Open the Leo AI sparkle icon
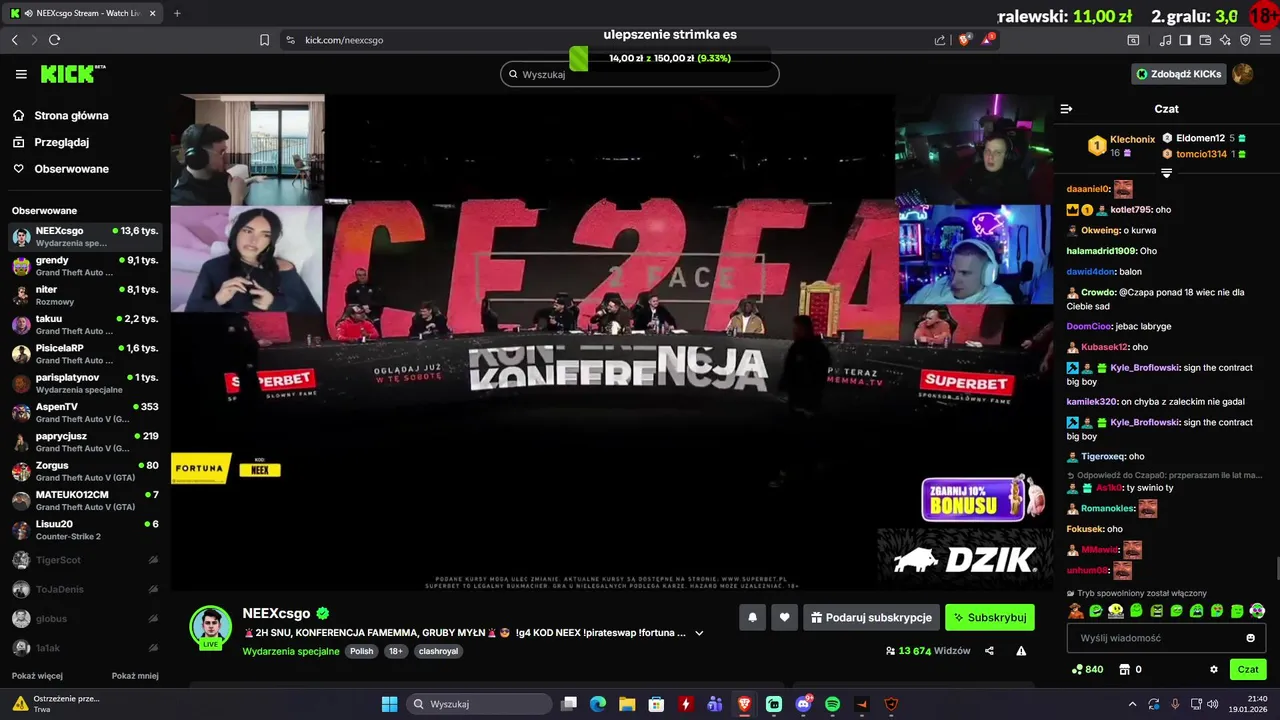The image size is (1280, 720). [1225, 40]
